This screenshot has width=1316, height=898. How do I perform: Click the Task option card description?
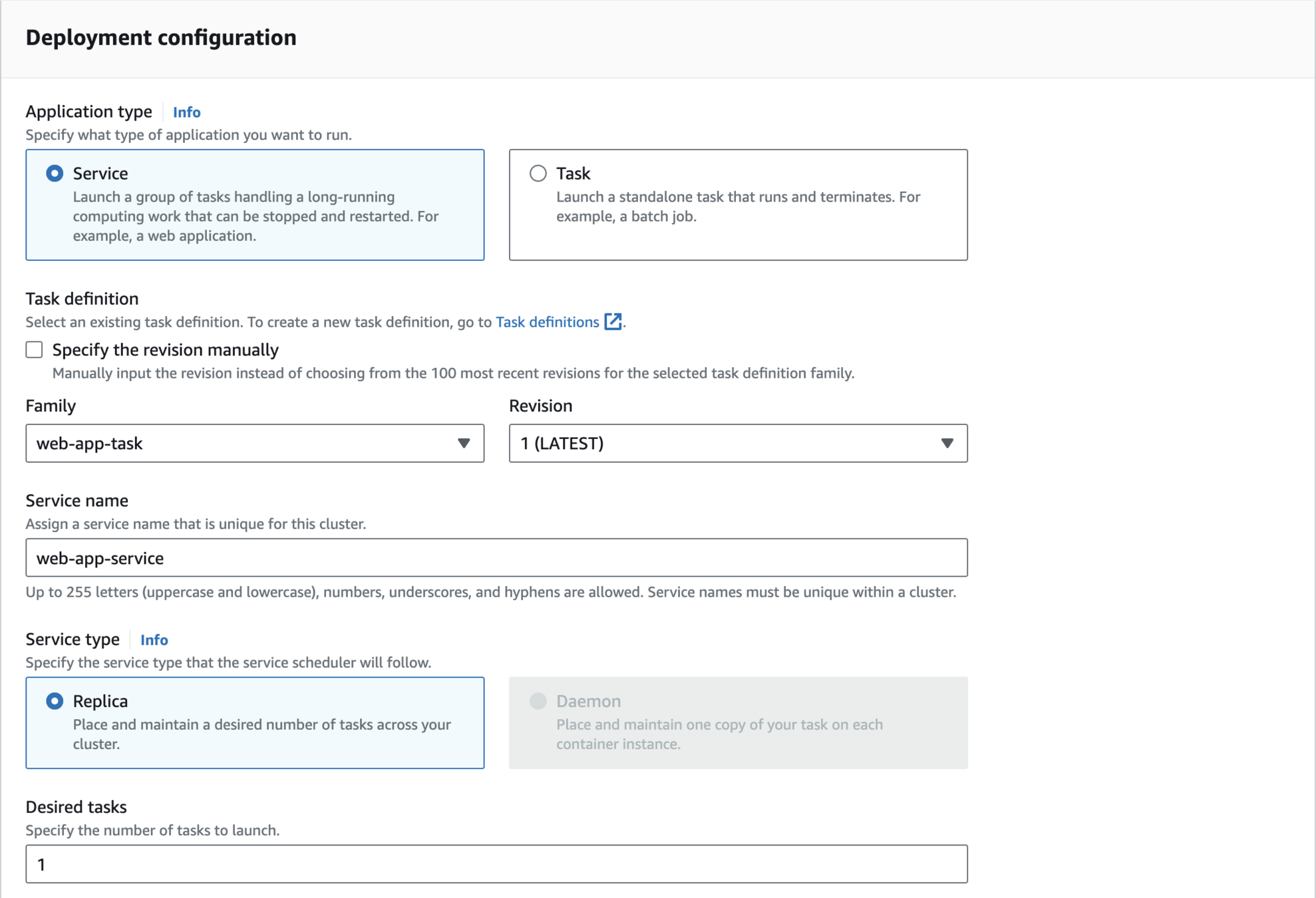coord(738,206)
